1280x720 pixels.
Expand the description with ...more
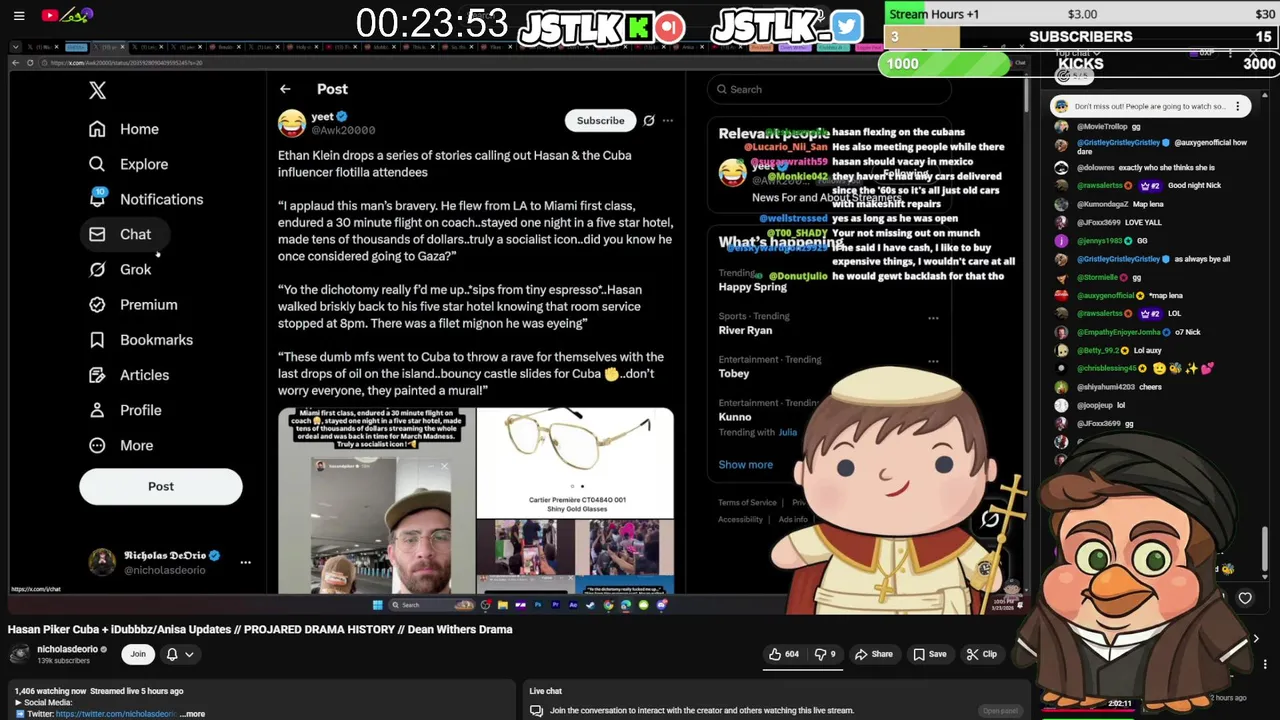(x=194, y=714)
